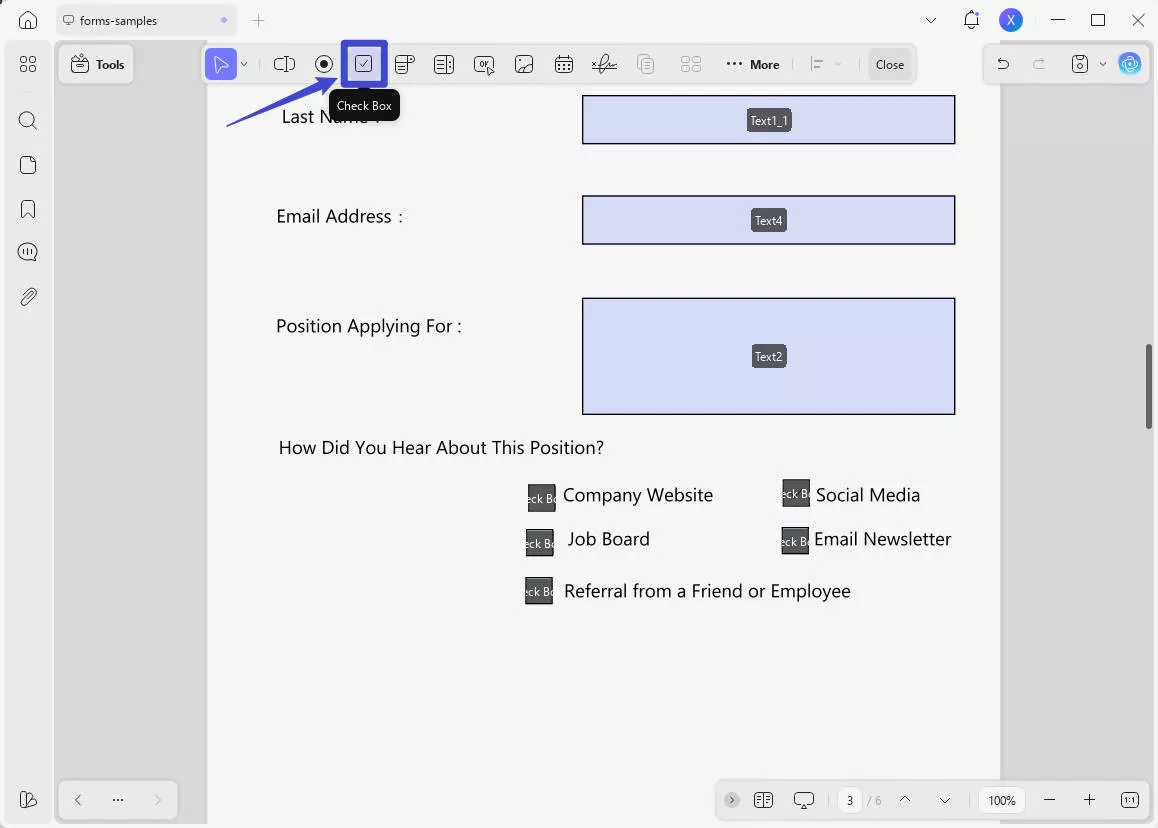Click the undo button
Screen dimensions: 1158x828
[1002, 63]
